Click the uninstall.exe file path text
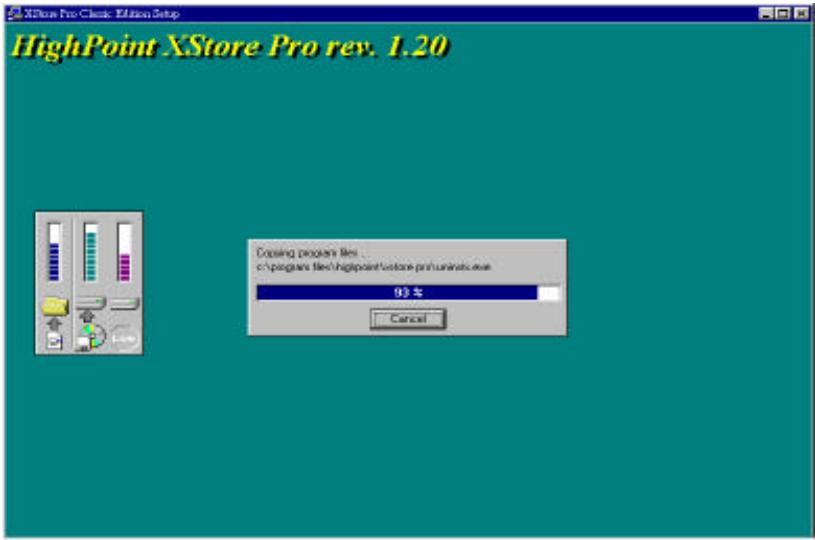 point(374,267)
